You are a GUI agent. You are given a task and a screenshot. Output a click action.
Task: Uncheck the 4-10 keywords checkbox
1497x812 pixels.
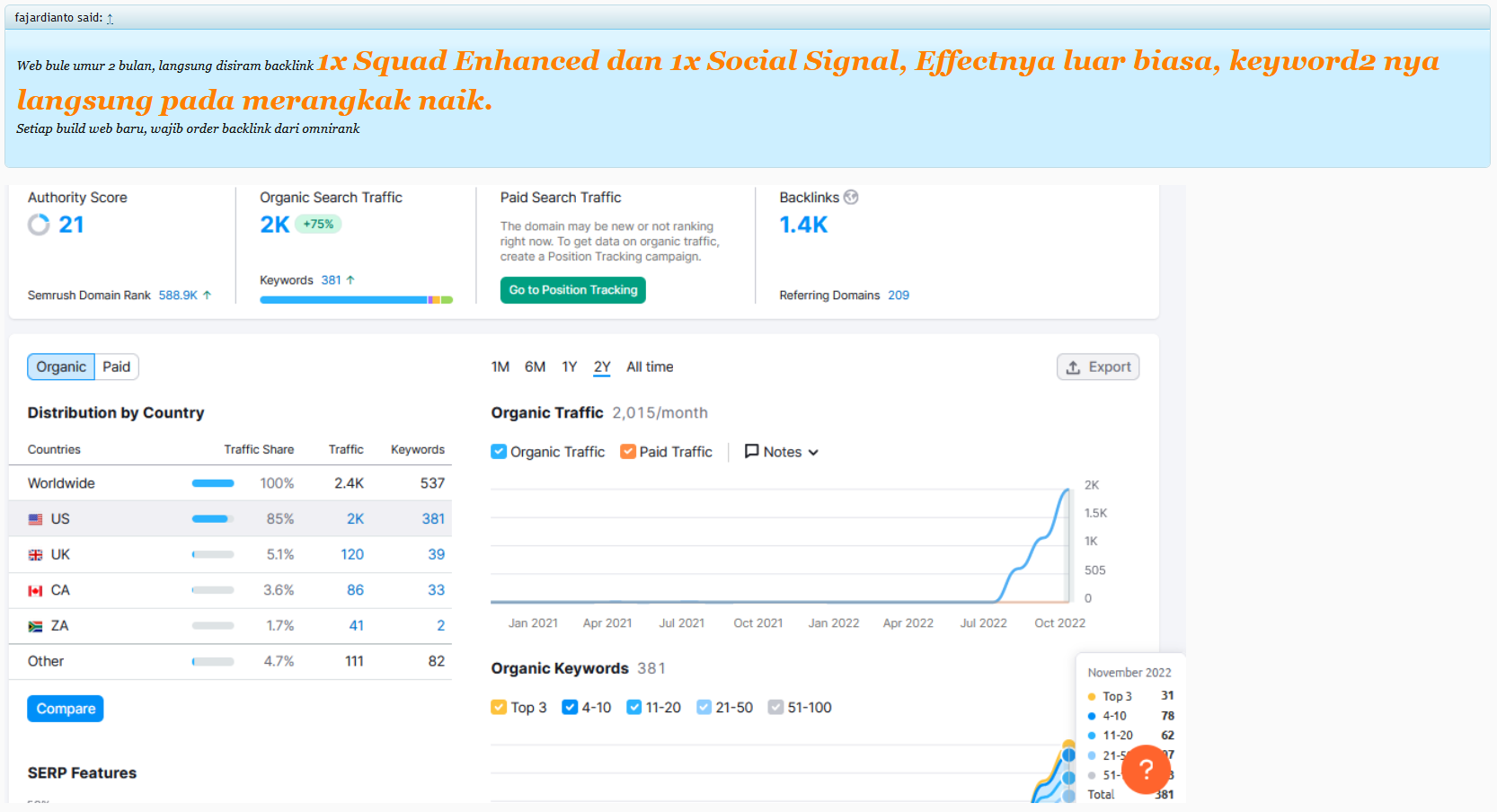coord(570,707)
